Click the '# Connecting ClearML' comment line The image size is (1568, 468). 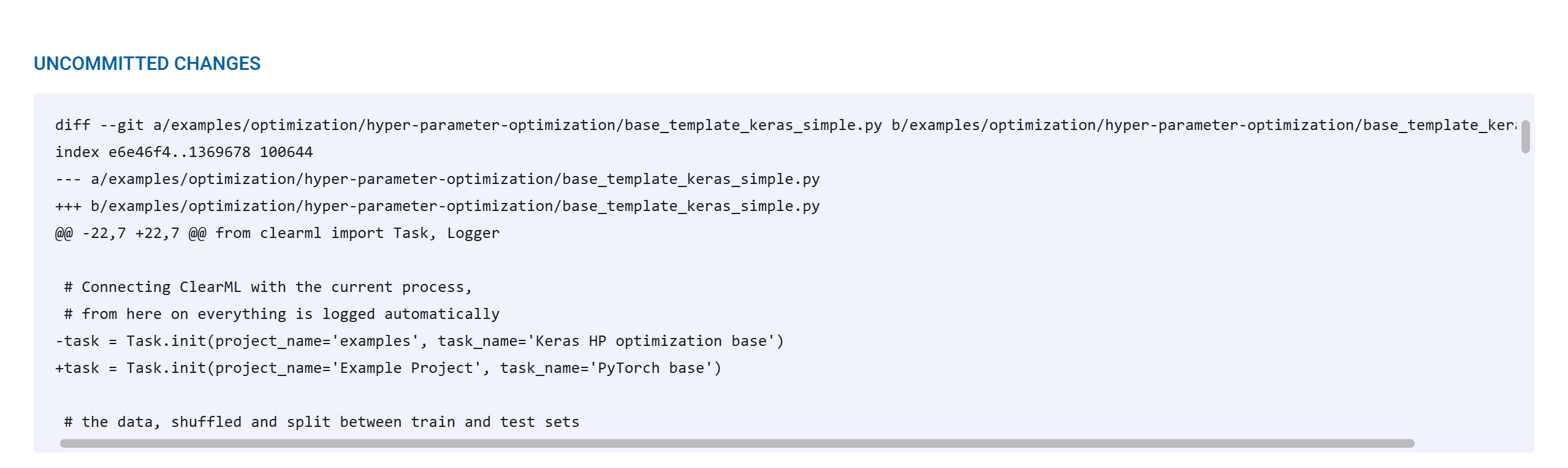[x=268, y=287]
